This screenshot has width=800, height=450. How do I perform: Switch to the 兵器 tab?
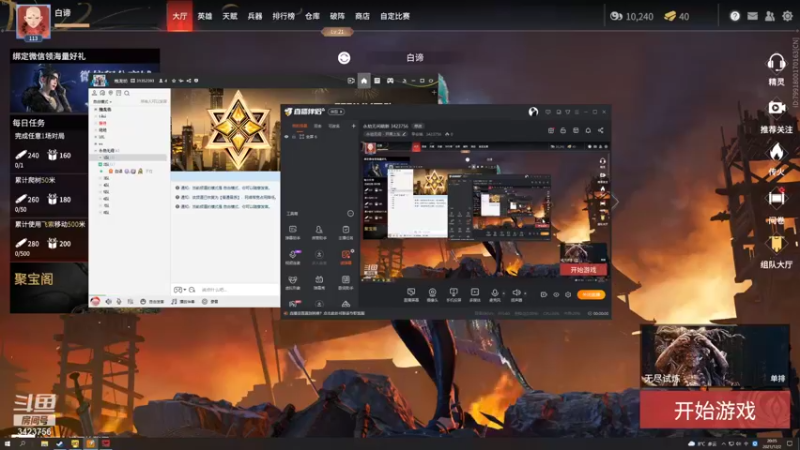tap(255, 16)
